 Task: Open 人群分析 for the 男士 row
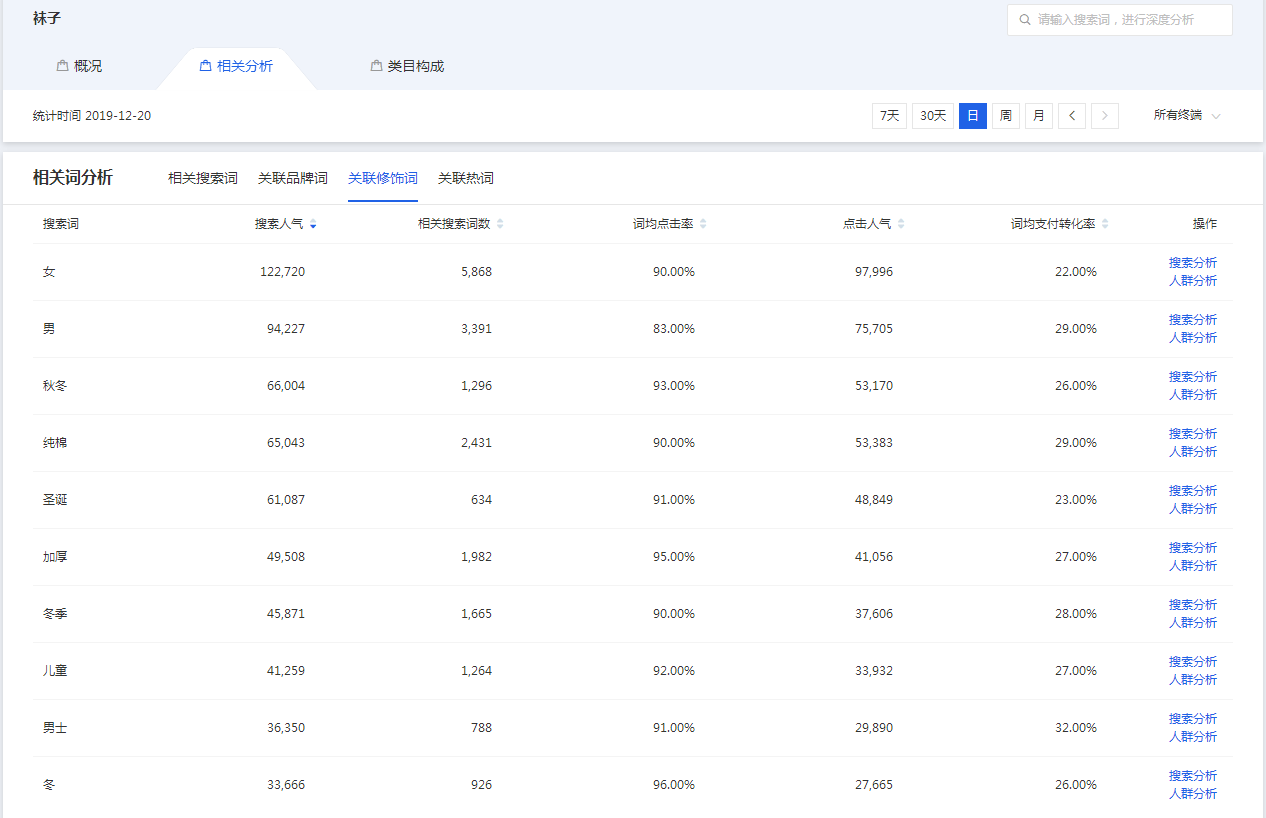pos(1193,737)
